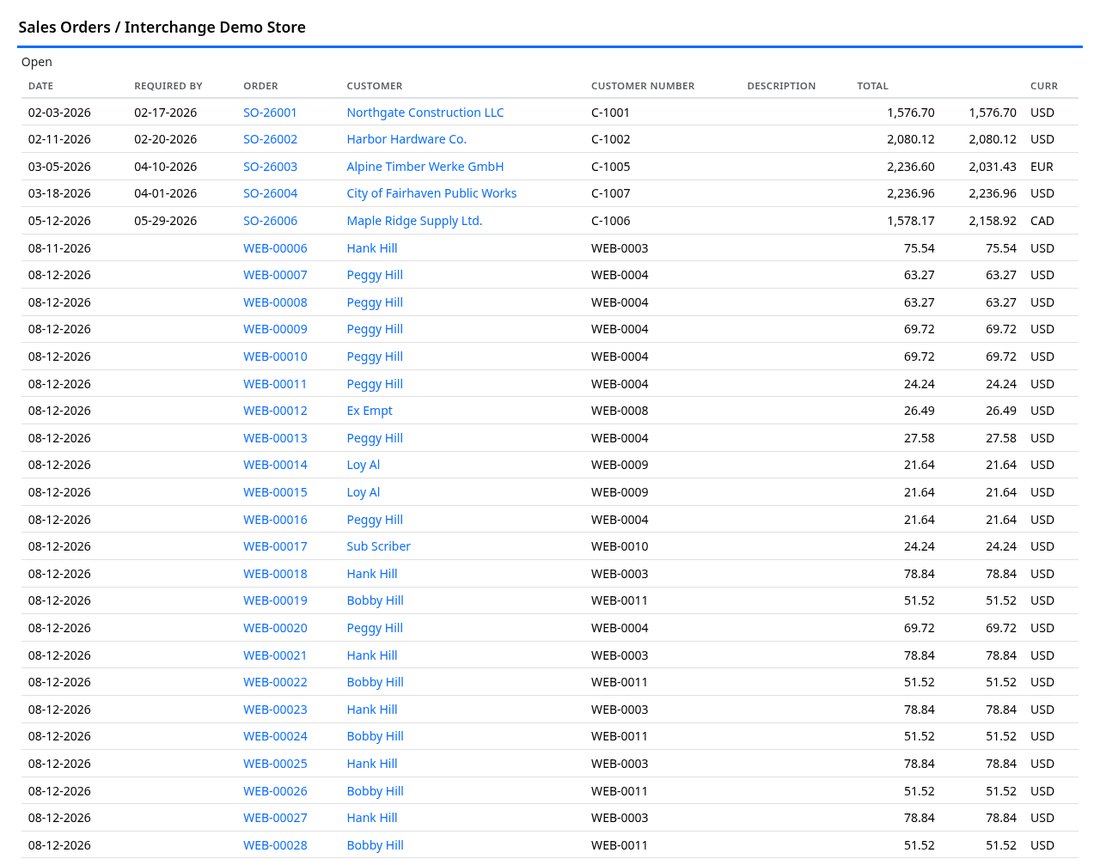Open web order WEB-00028
This screenshot has width=1100, height=859.
point(275,844)
